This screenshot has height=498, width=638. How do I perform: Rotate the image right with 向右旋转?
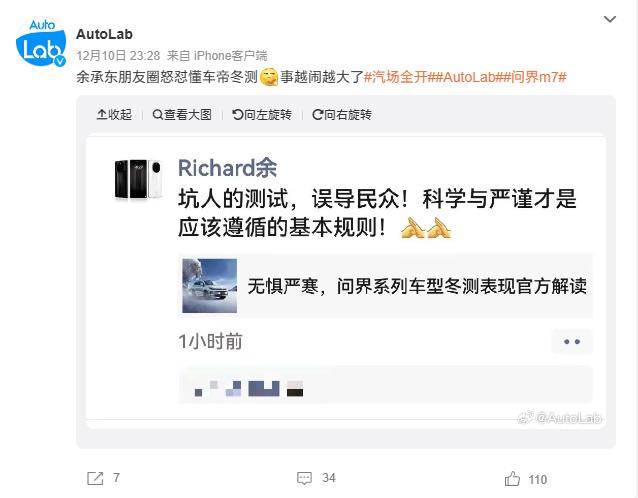click(341, 115)
